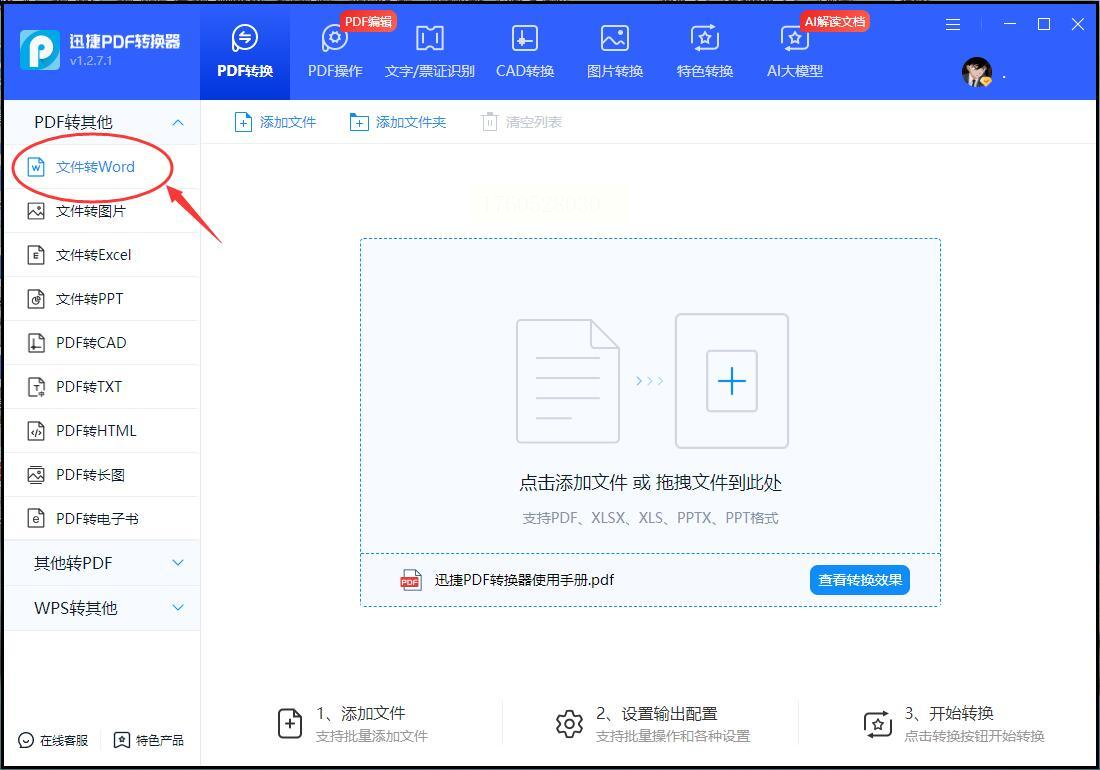Click the AI解读文档 red badge

coord(835,21)
